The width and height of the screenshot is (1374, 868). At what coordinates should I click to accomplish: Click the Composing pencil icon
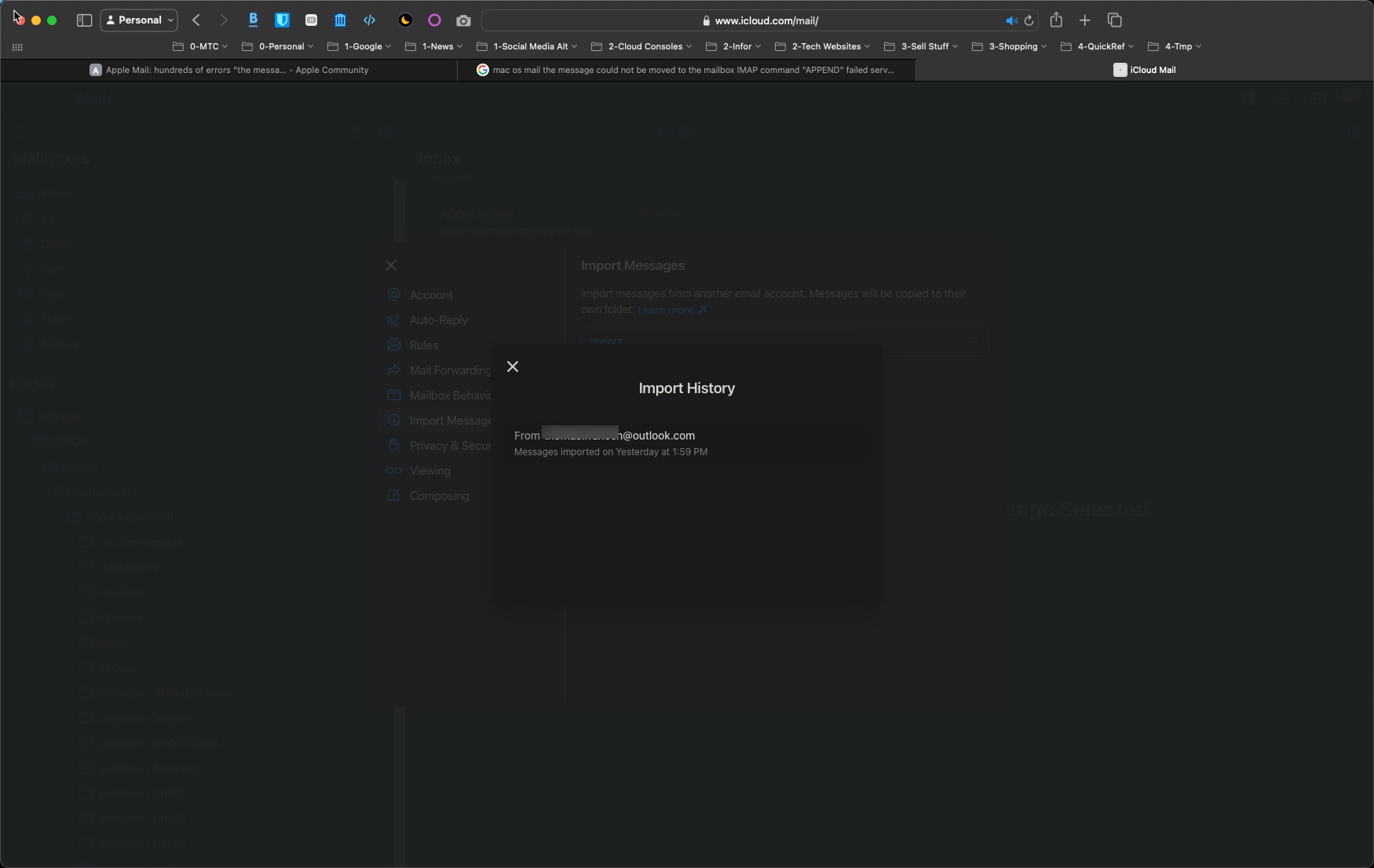click(x=394, y=496)
